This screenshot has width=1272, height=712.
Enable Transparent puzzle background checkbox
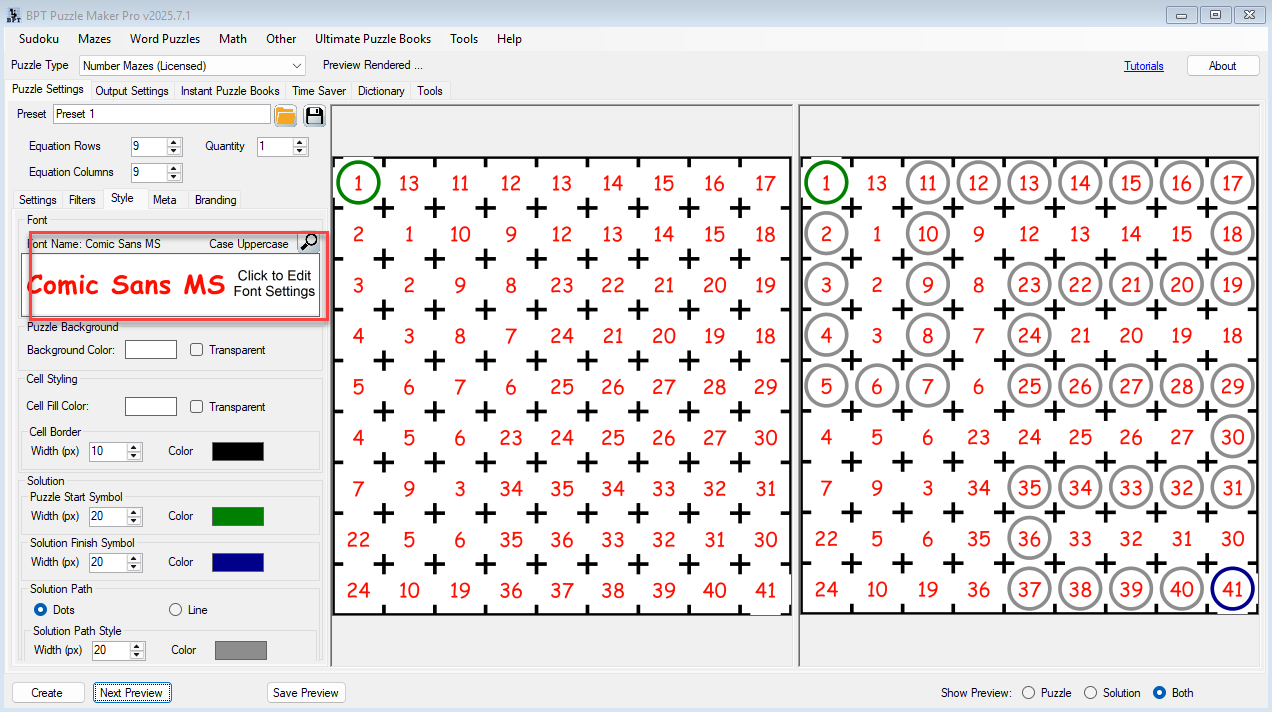197,350
